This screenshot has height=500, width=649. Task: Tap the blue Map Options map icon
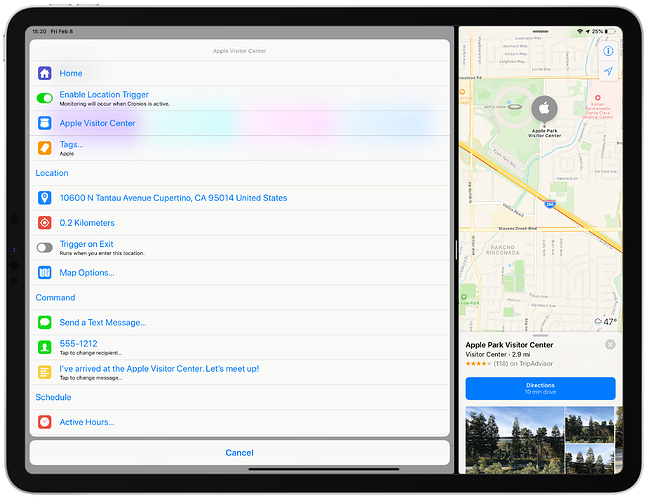45,272
